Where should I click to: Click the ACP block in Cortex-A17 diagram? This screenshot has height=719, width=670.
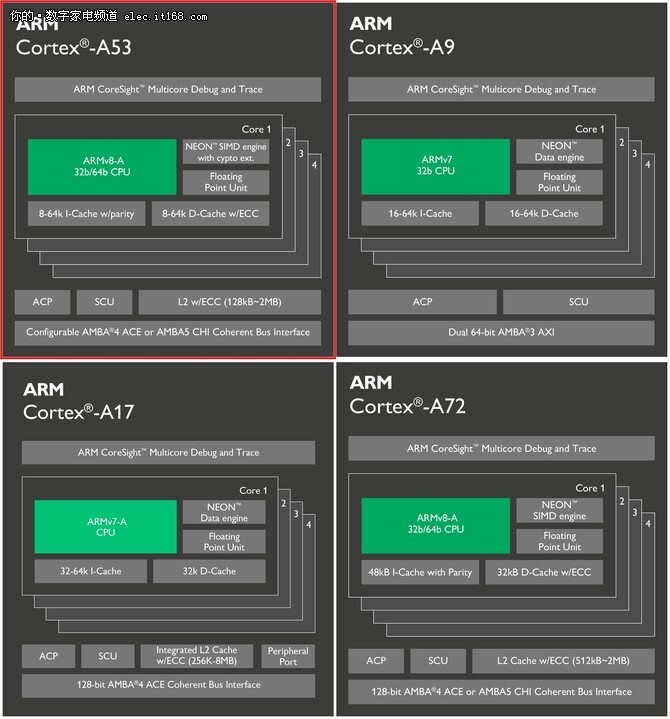pyautogui.click(x=49, y=656)
